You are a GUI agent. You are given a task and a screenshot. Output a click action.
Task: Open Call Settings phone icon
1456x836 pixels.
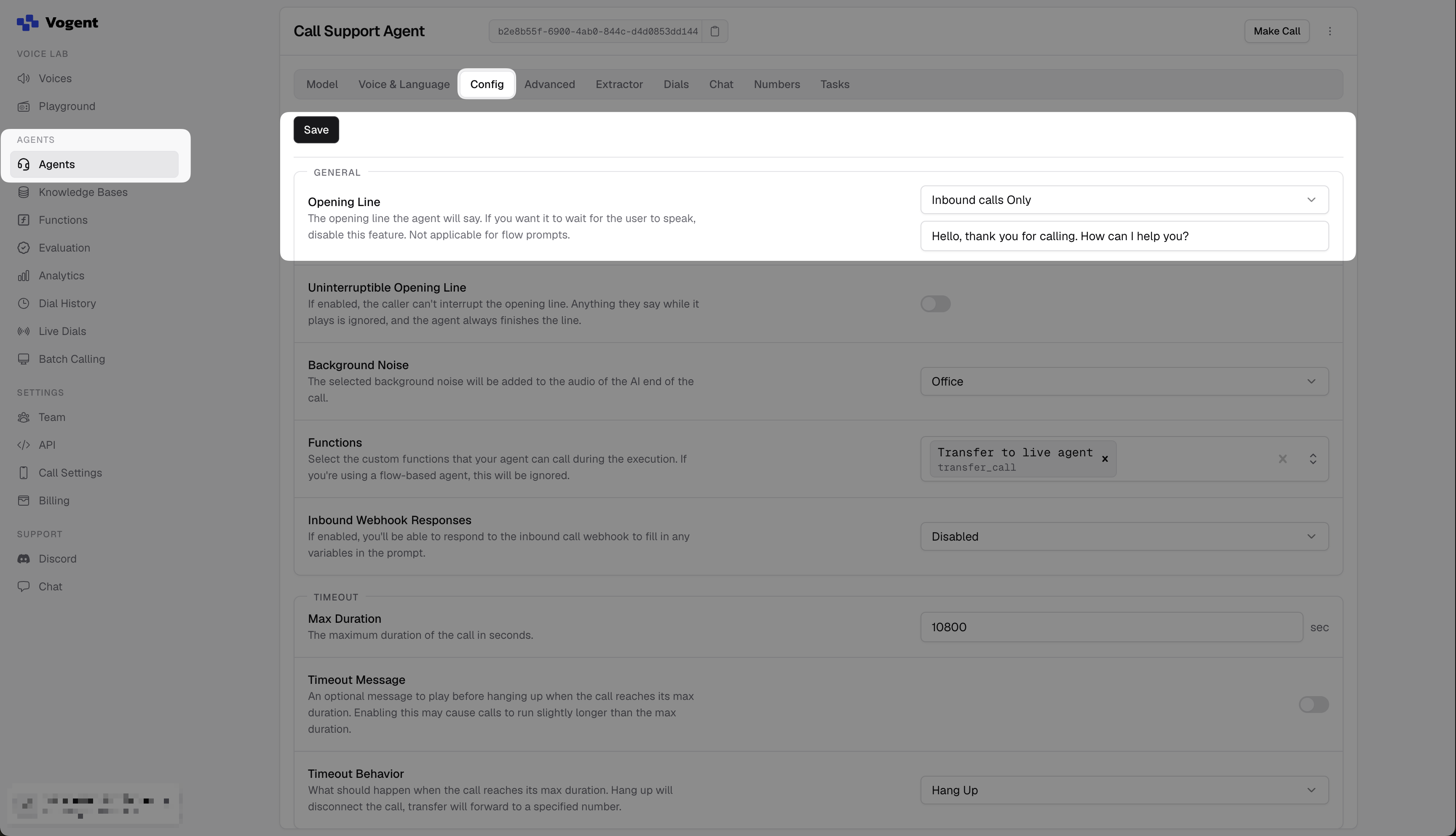pos(24,473)
